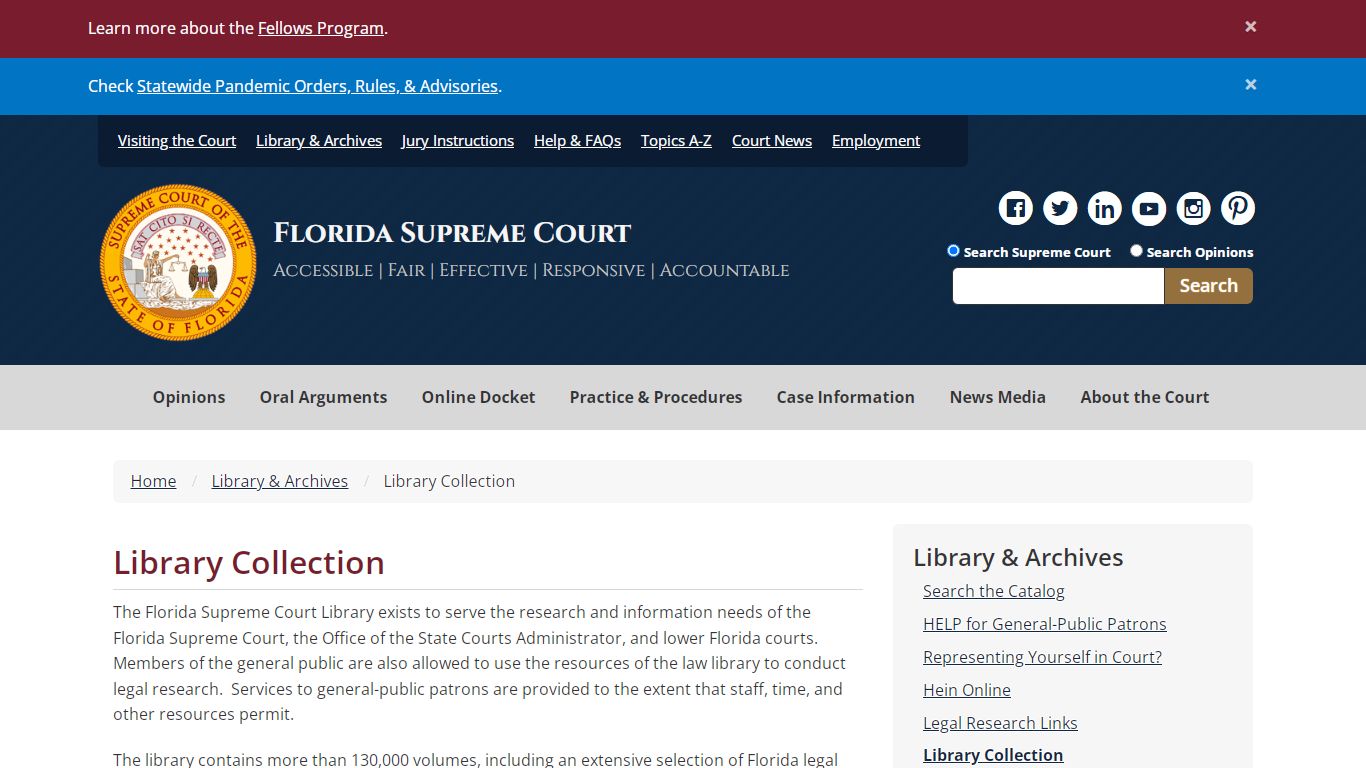
Task: Open Statewide Pandemic Orders, Rules, & Advisories link
Action: [317, 86]
